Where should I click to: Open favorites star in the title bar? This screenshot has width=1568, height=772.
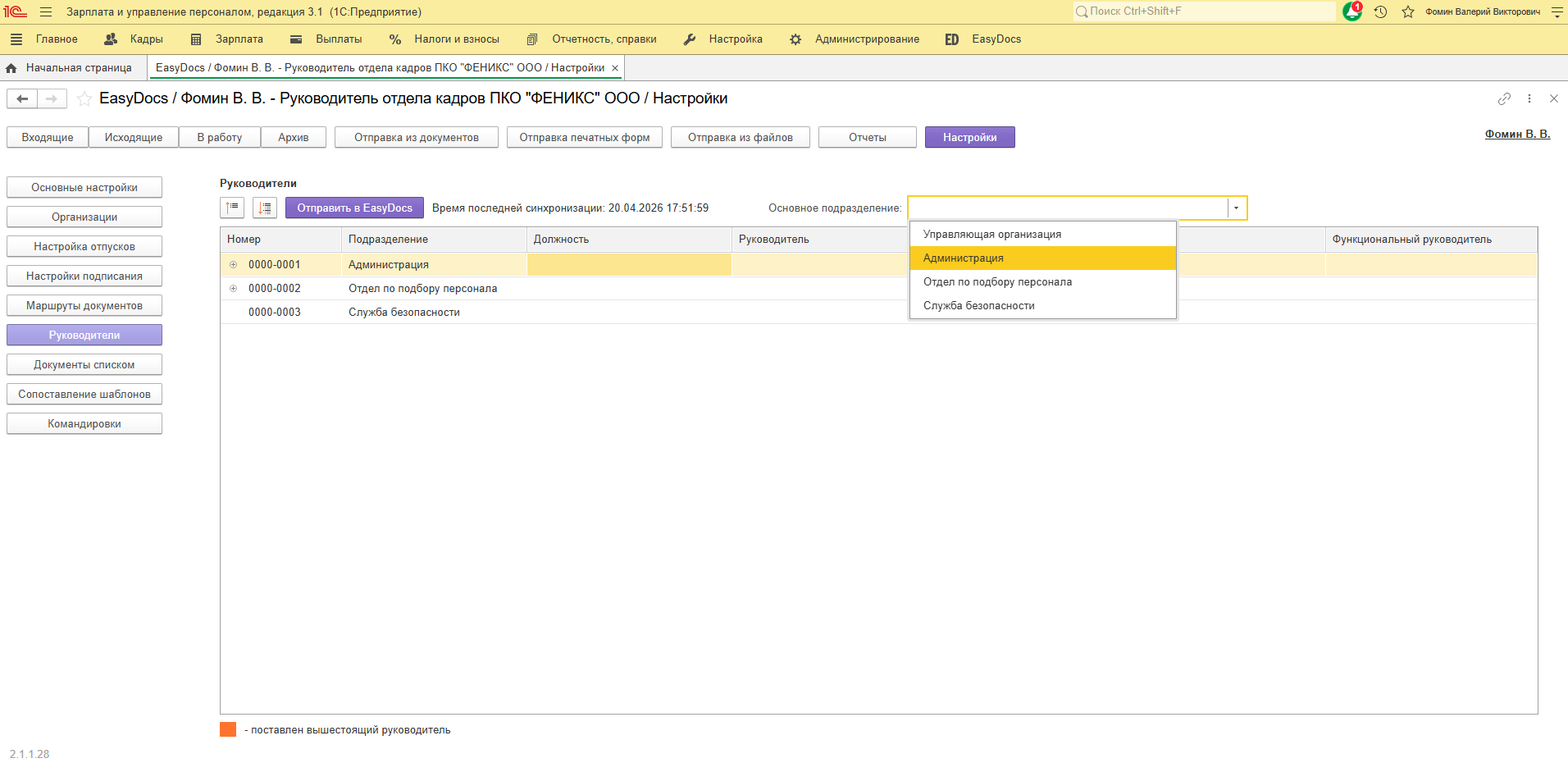[1408, 12]
